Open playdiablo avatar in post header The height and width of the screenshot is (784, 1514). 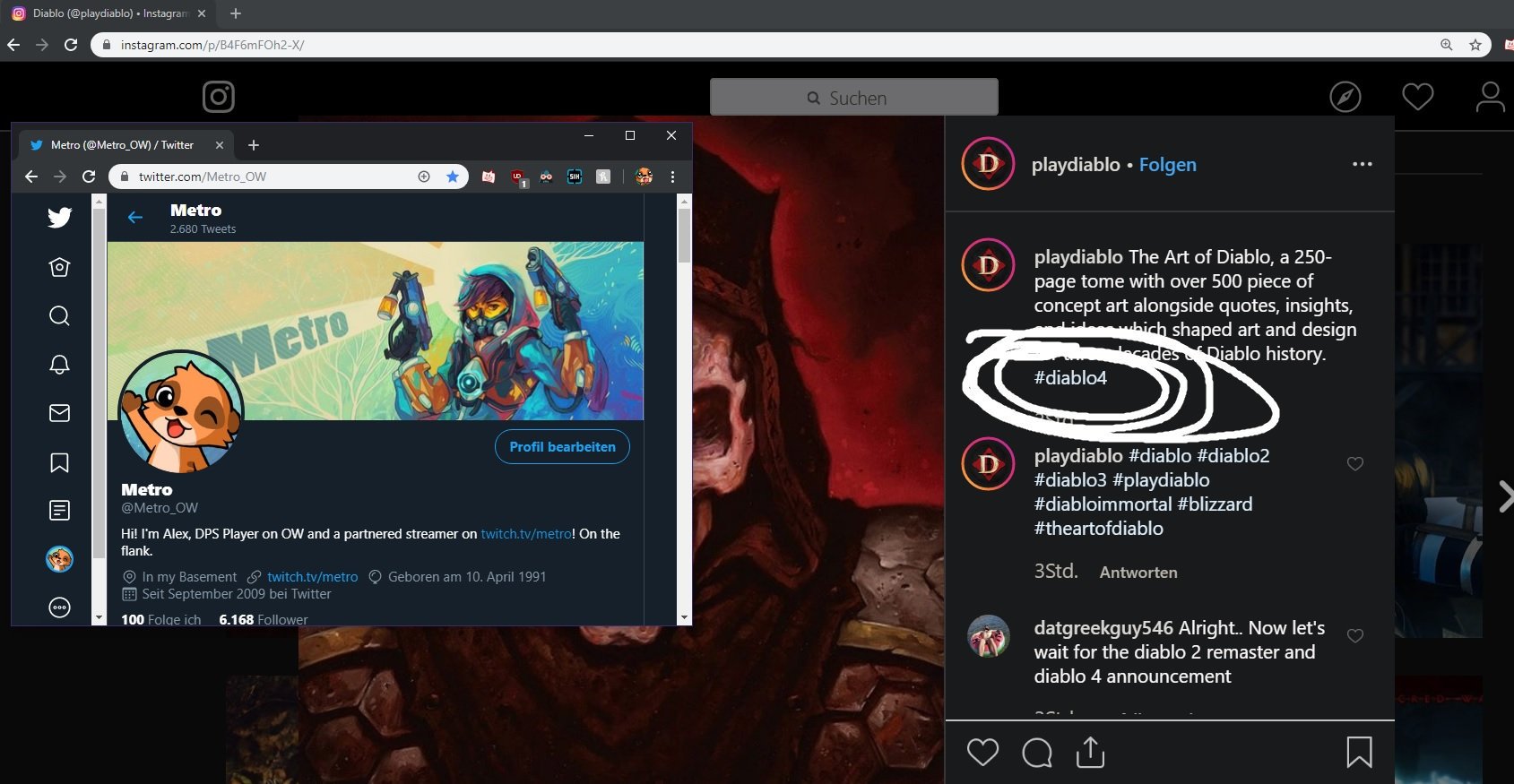coord(988,164)
